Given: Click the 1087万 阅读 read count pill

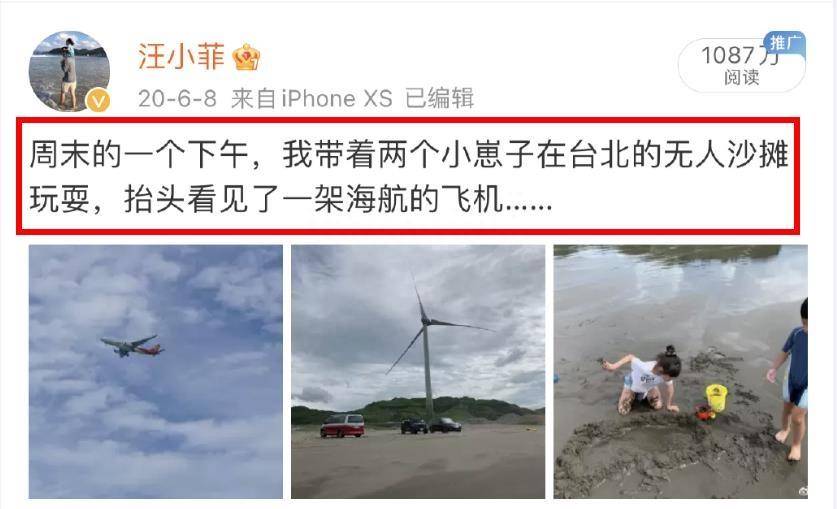Looking at the screenshot, I should pos(741,66).
